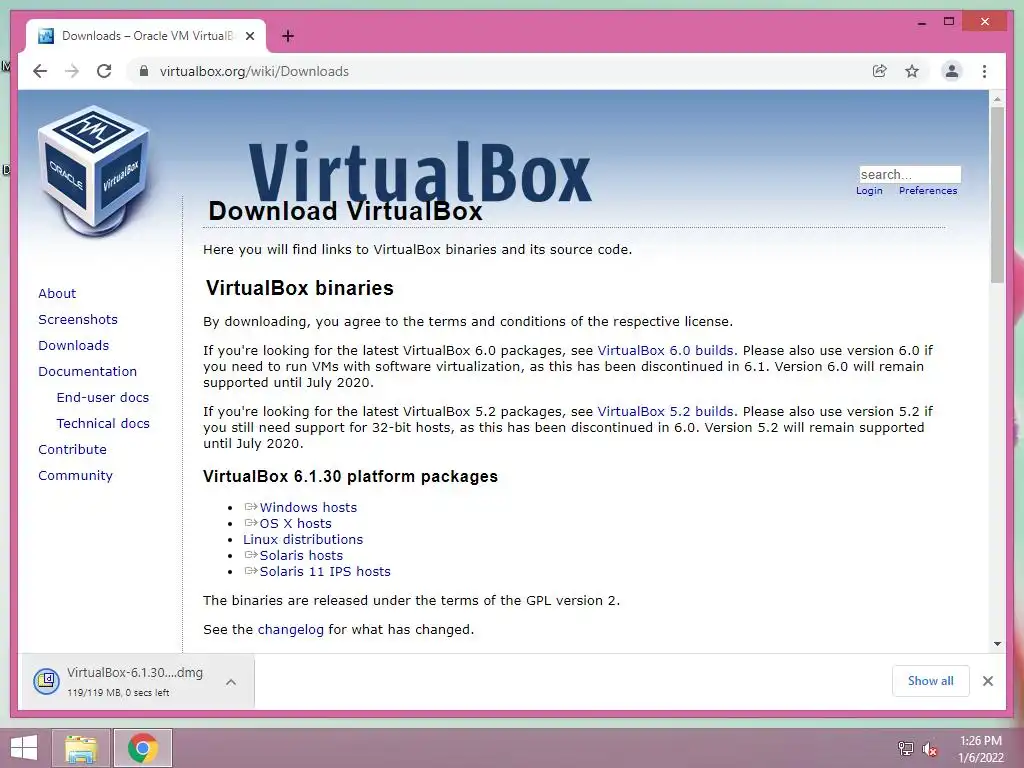Reload the VirtualBox downloads page

point(104,71)
